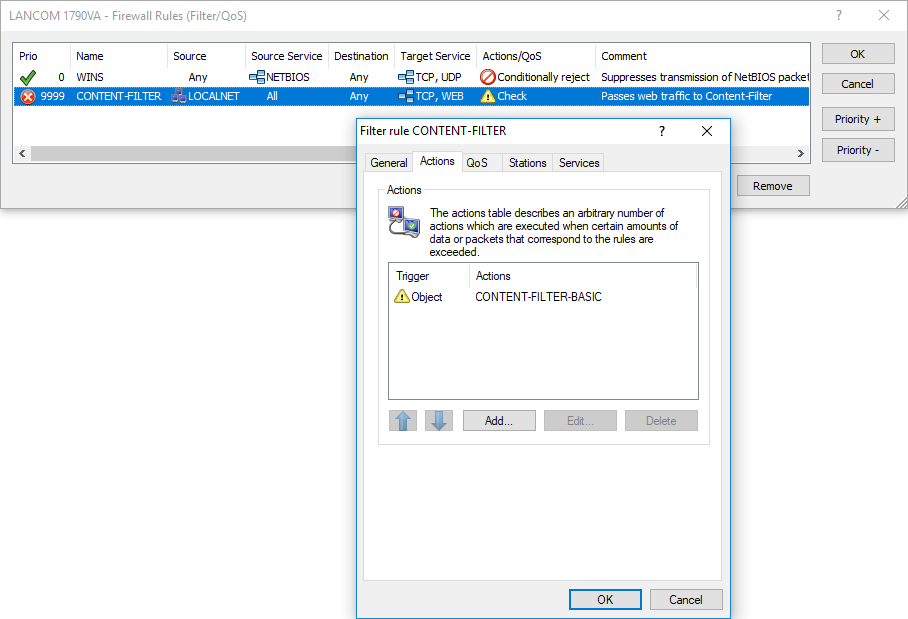Click the yellow warning Check action icon
This screenshot has height=619, width=908.
pos(488,97)
